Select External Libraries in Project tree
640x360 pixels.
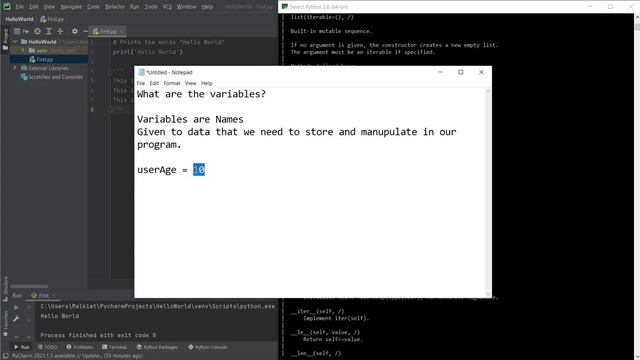click(48, 68)
